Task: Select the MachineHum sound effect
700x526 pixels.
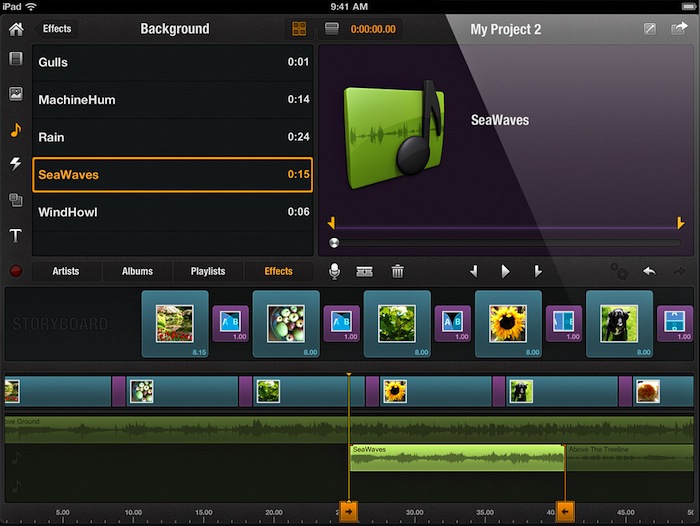Action: pos(173,100)
